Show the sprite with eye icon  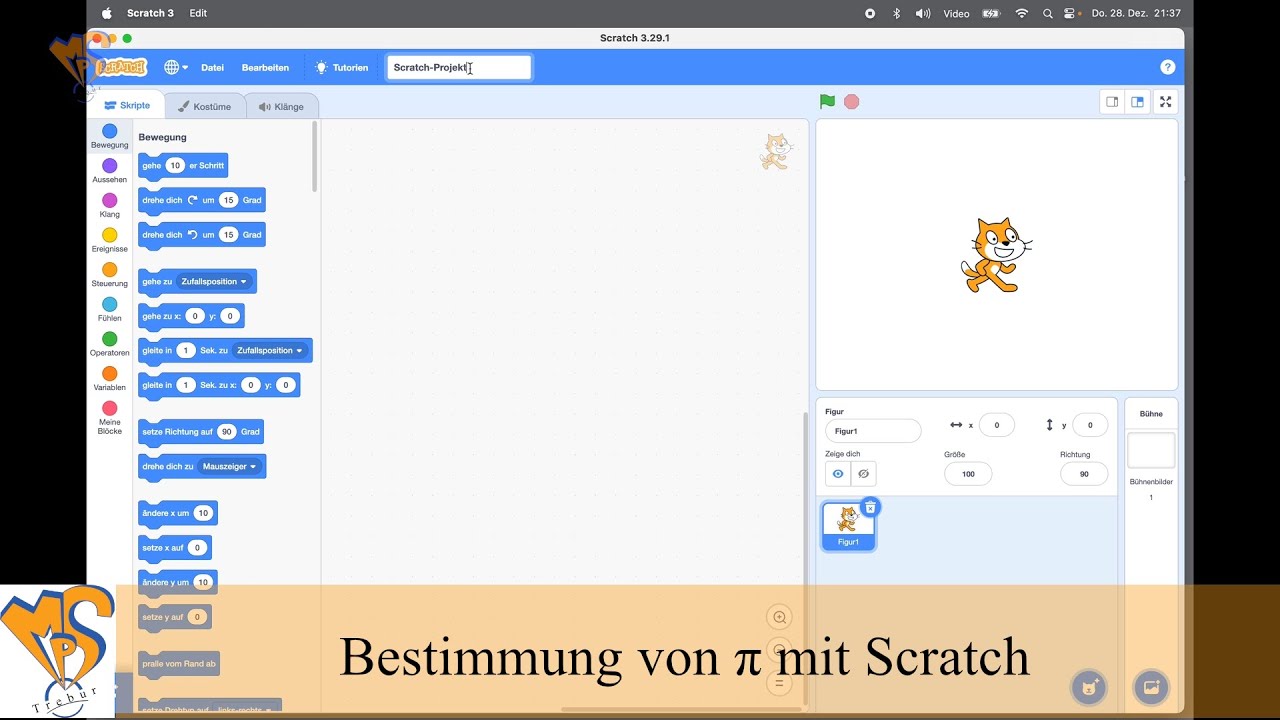click(838, 474)
